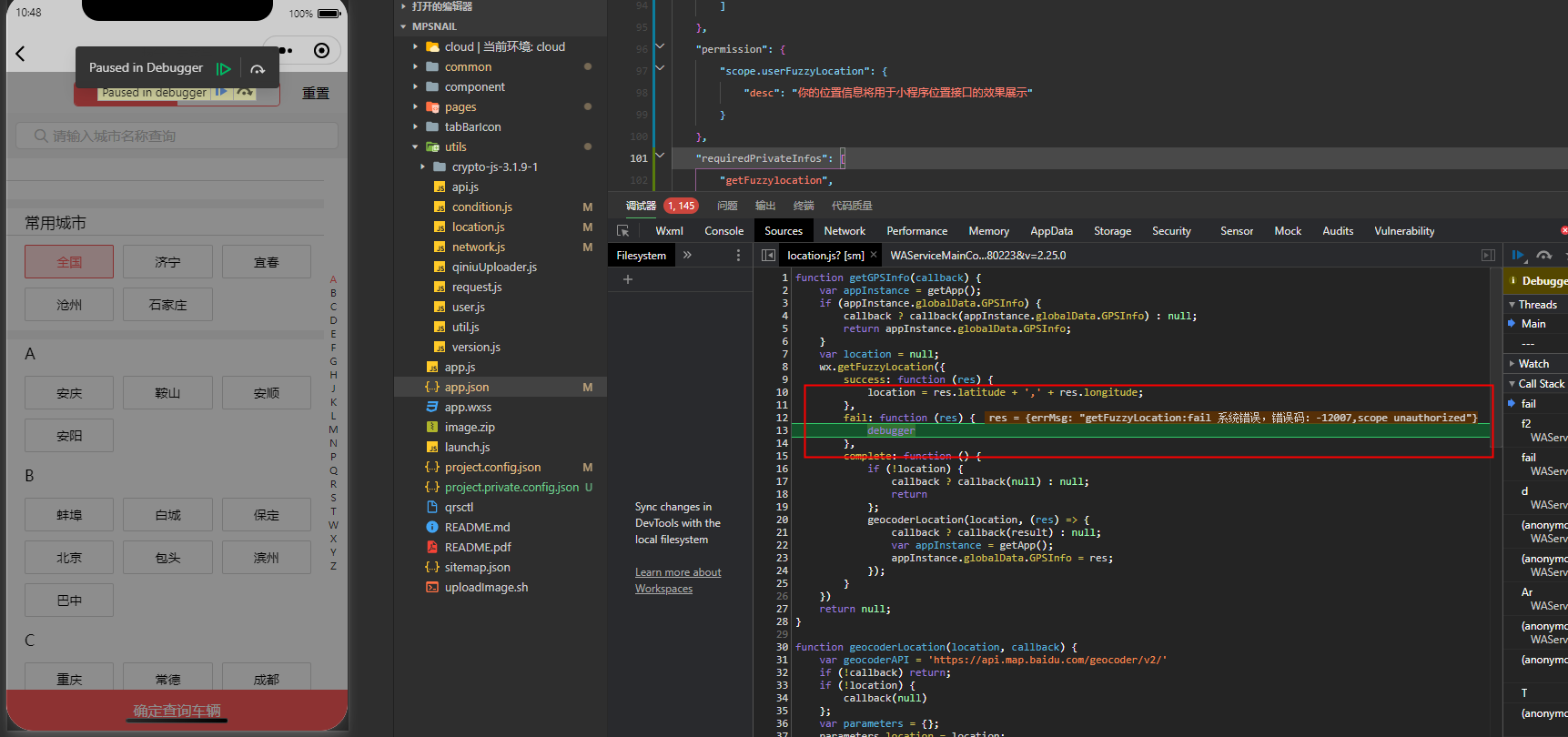This screenshot has width=1568, height=737.
Task: Click the inspect element picker icon
Action: [623, 231]
